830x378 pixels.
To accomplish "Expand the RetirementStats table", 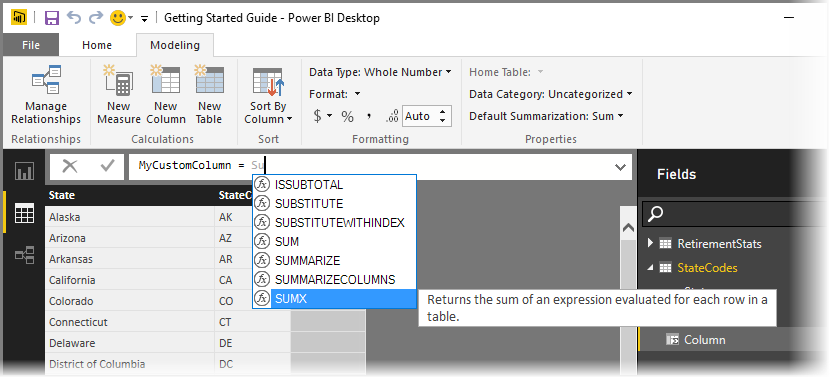I will click(x=651, y=244).
